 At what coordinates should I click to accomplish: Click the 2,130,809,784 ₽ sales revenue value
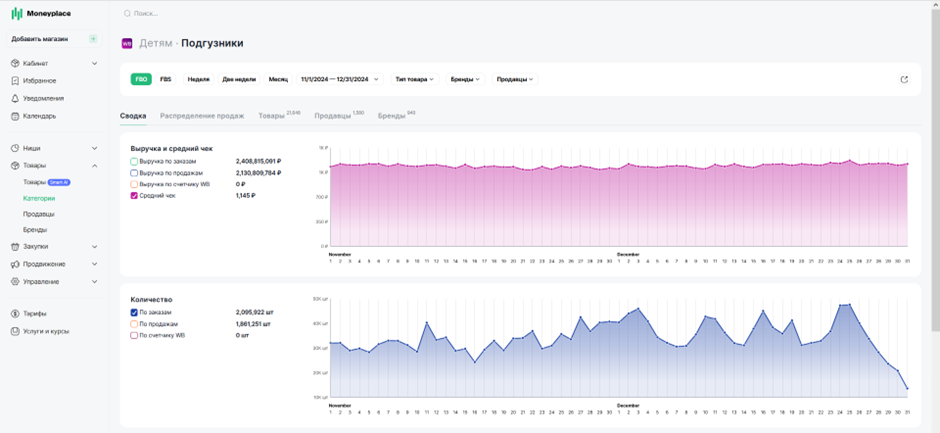pos(259,173)
